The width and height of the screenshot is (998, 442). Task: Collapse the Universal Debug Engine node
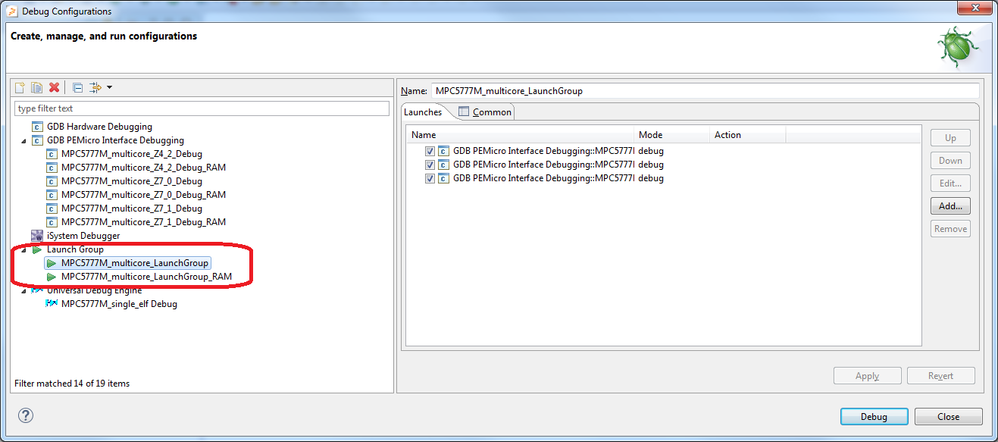point(24,291)
